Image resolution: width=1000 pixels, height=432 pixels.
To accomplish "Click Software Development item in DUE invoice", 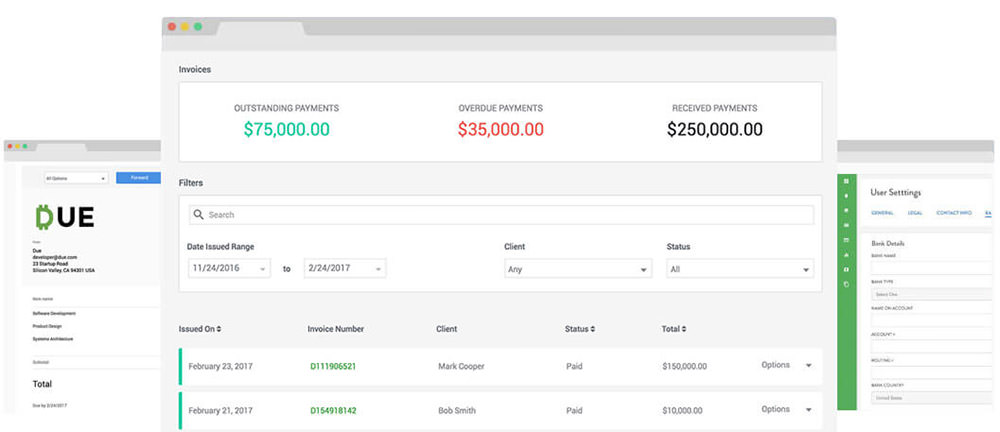I will click(54, 313).
